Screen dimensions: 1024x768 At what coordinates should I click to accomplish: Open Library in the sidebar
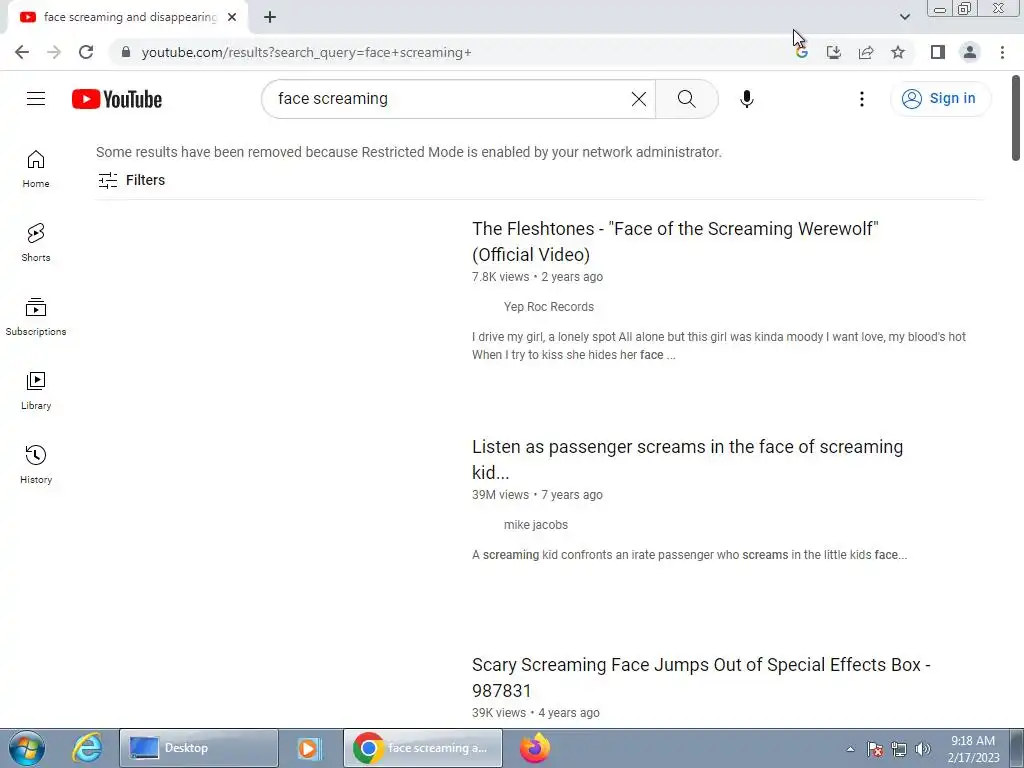36,391
